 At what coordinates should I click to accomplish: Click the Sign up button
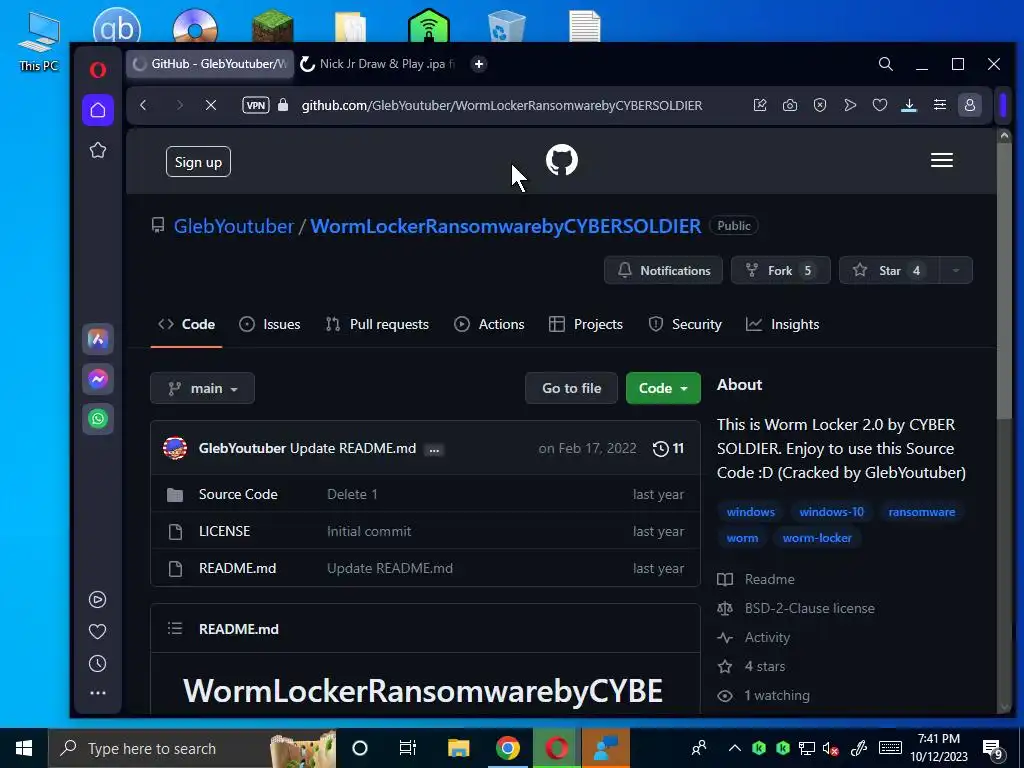(198, 162)
